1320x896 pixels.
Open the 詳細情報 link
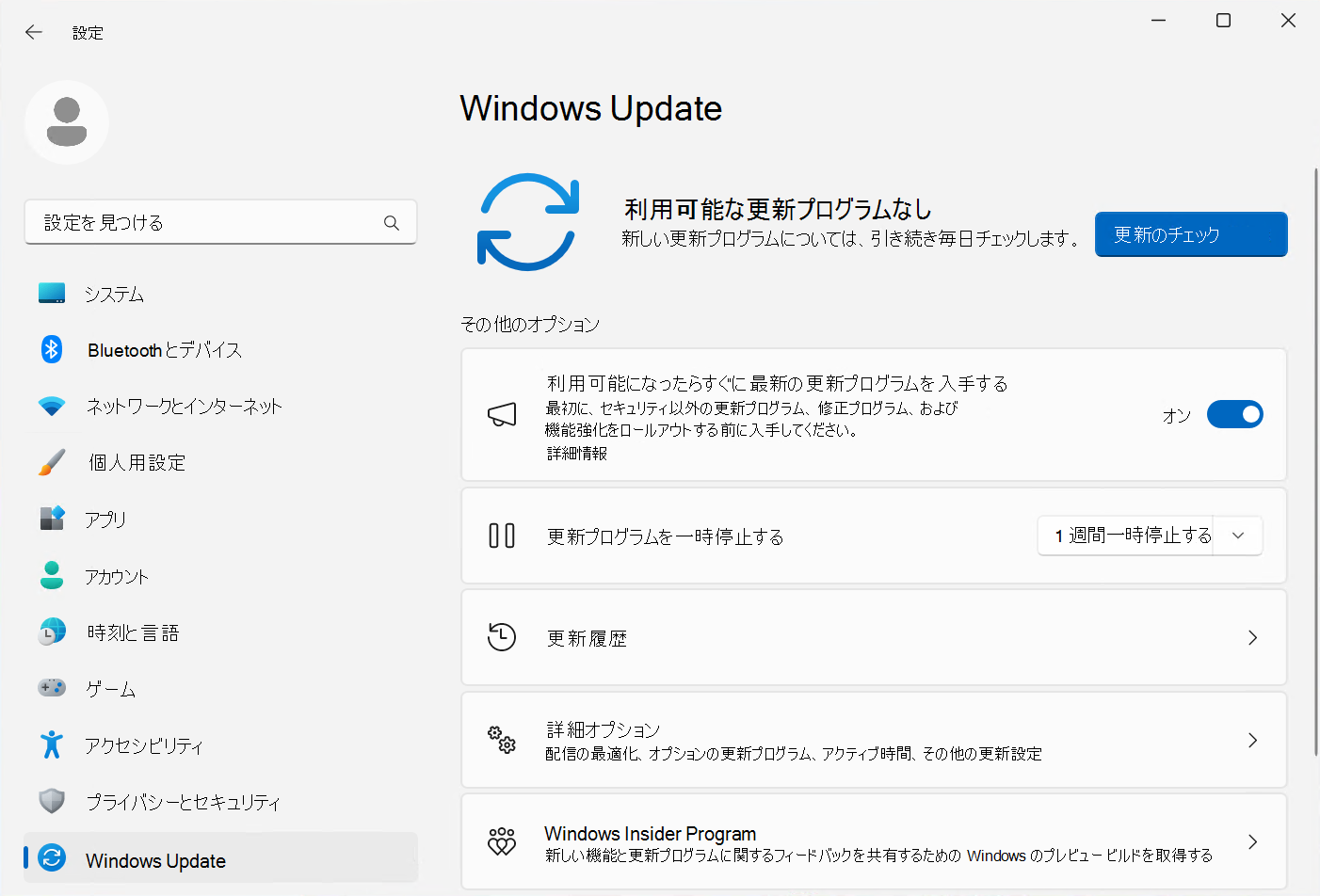click(x=577, y=454)
